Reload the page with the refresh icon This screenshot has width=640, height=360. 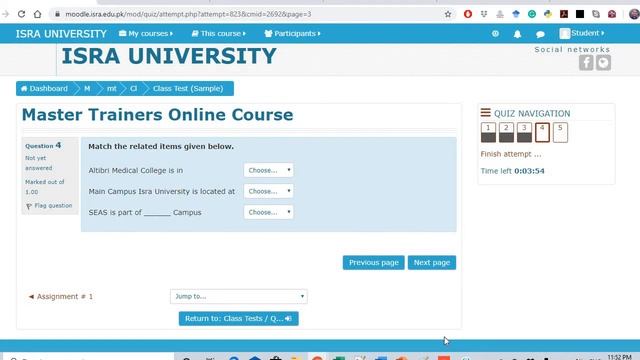tap(21, 14)
